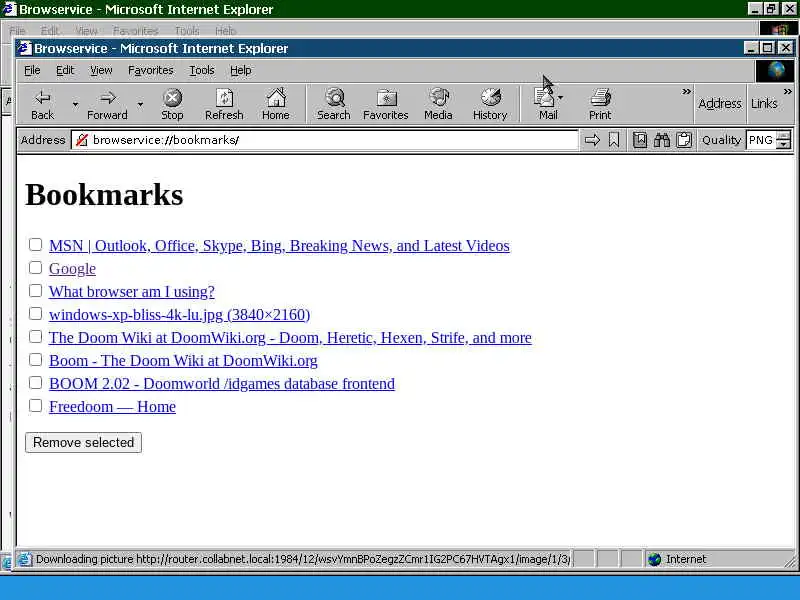Open the Edit menu
Image resolution: width=800 pixels, height=600 pixels.
[x=65, y=70]
